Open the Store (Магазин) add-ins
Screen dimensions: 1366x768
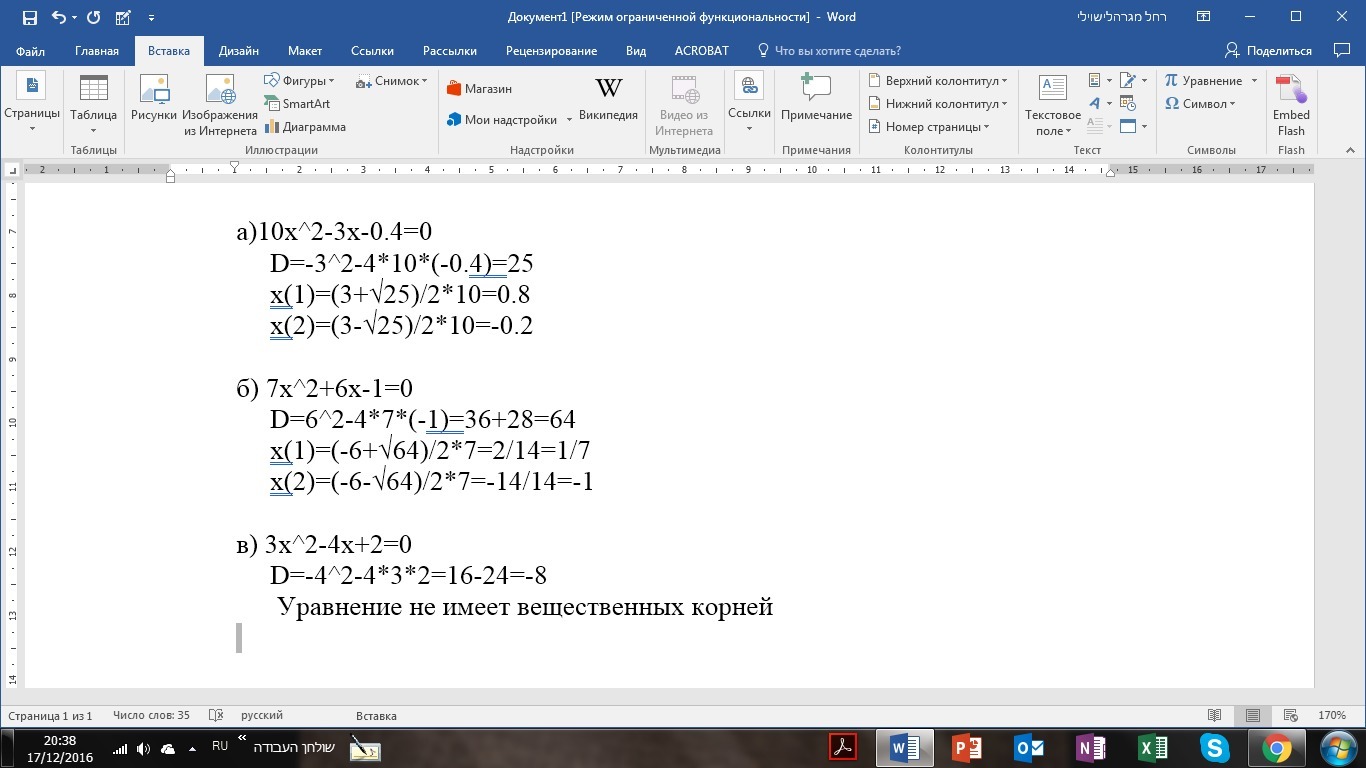tap(480, 89)
